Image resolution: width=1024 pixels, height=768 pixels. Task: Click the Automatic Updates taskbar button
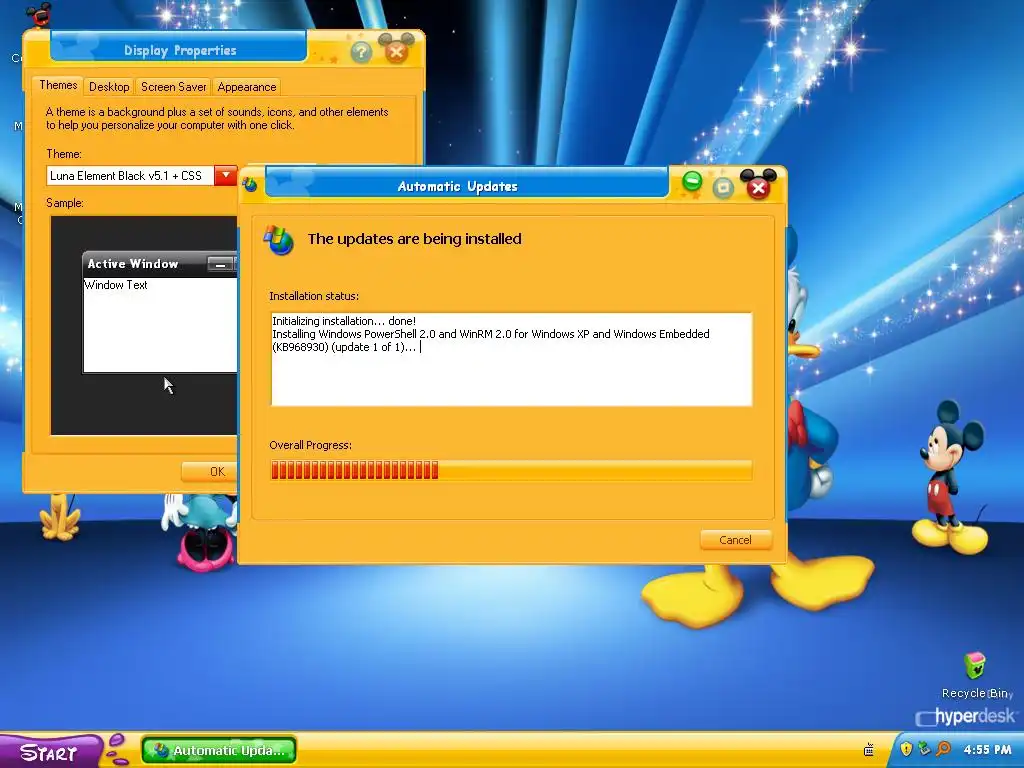pyautogui.click(x=219, y=750)
